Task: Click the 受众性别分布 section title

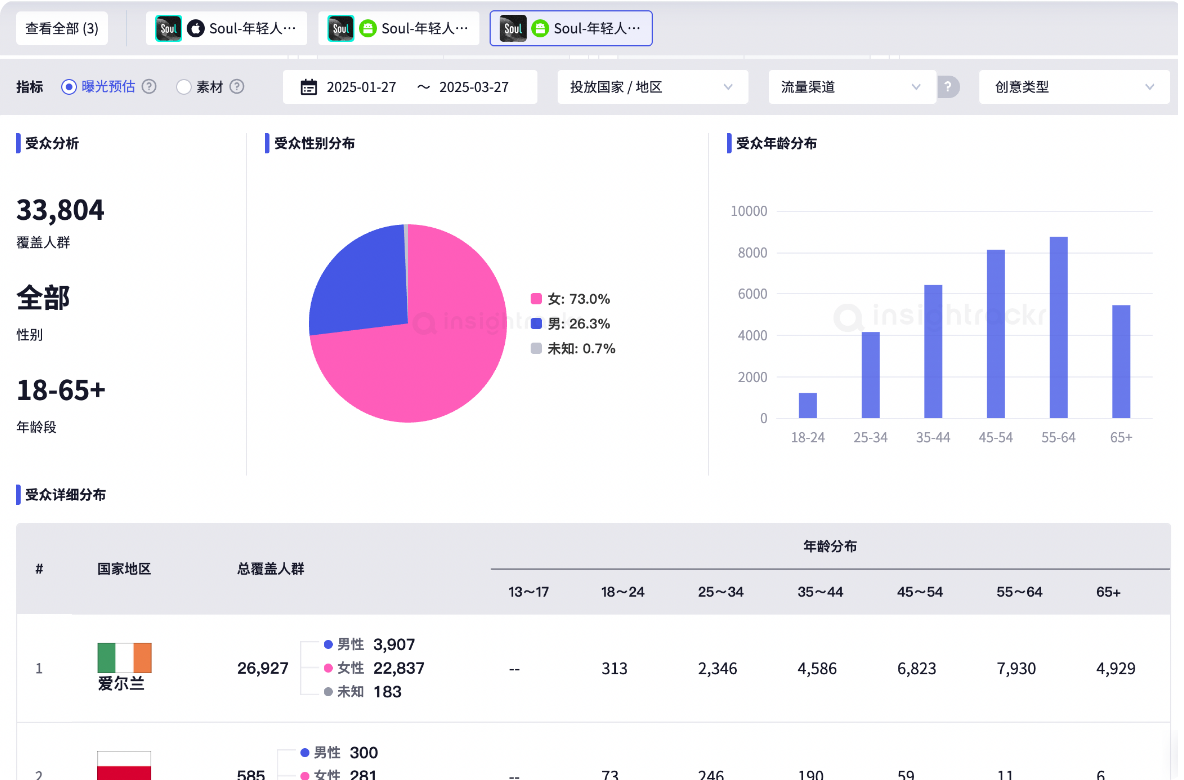Action: coord(314,143)
